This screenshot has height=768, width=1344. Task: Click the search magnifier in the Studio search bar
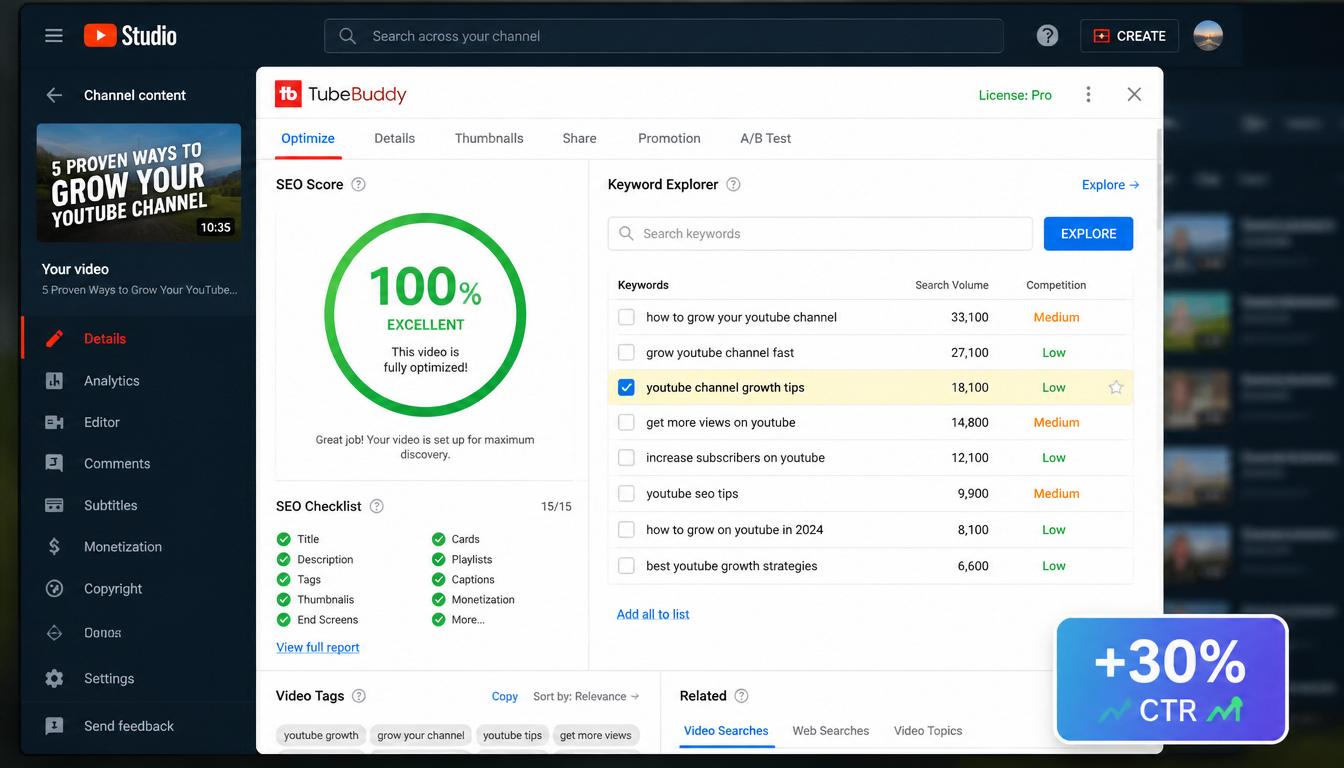(347, 36)
